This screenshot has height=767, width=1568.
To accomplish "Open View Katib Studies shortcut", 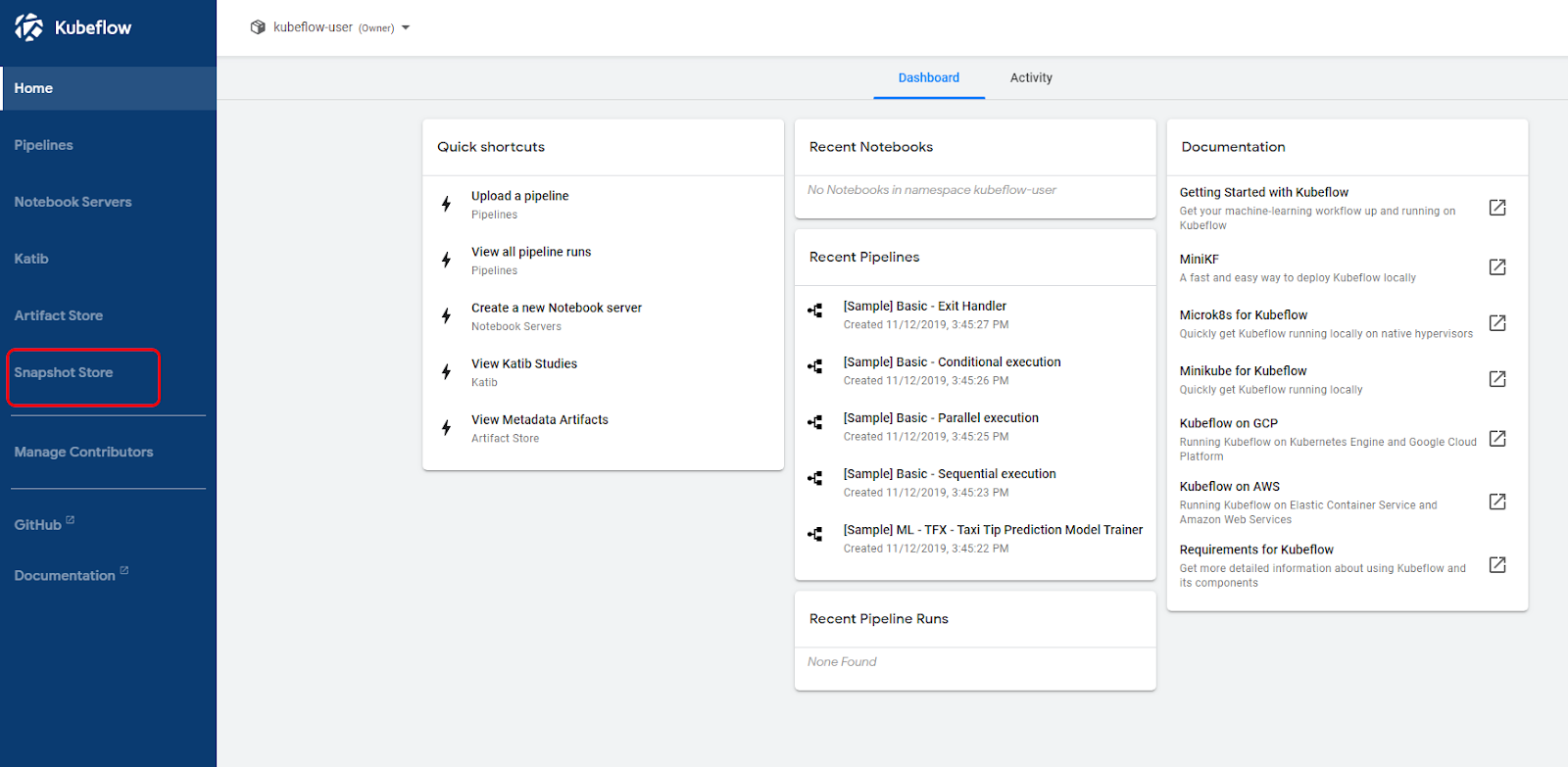I will 524,364.
